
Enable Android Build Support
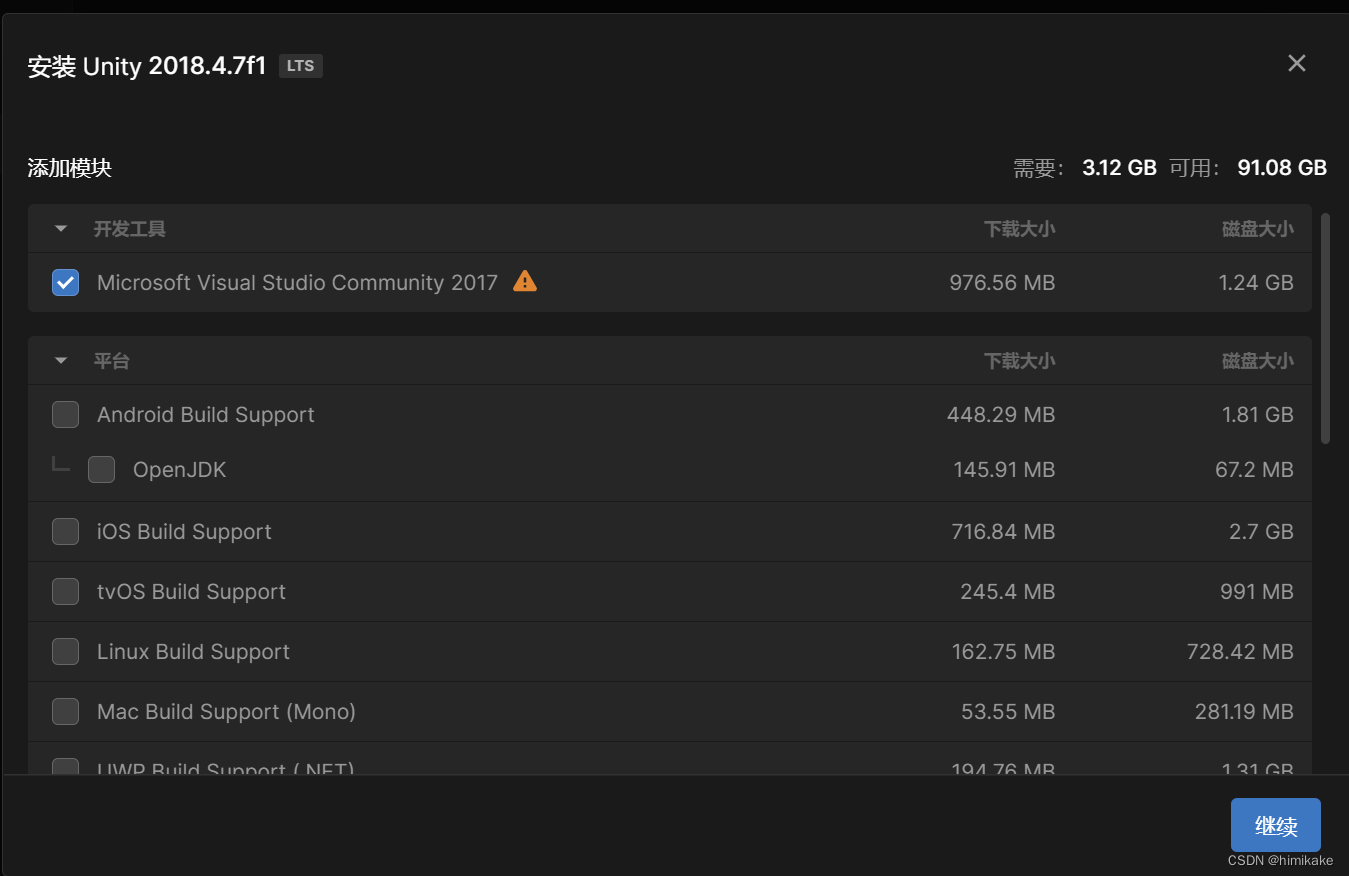[65, 414]
